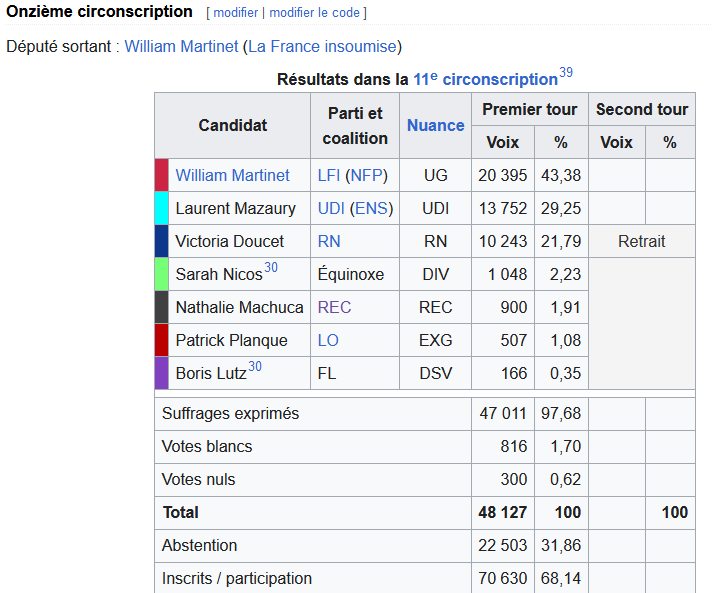Image resolution: width=712 pixels, height=593 pixels.
Task: Open the 11e circonscription link in the caption
Action: tap(485, 79)
